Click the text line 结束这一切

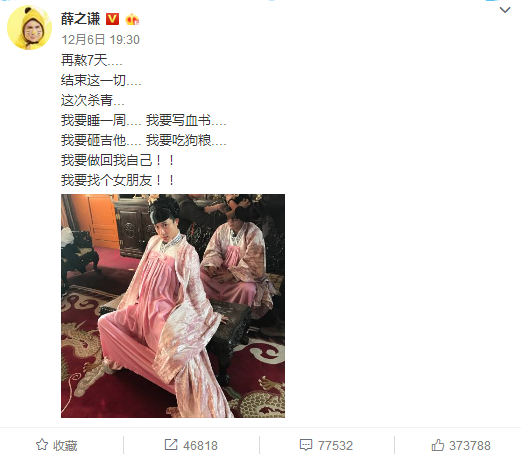pyautogui.click(x=101, y=80)
